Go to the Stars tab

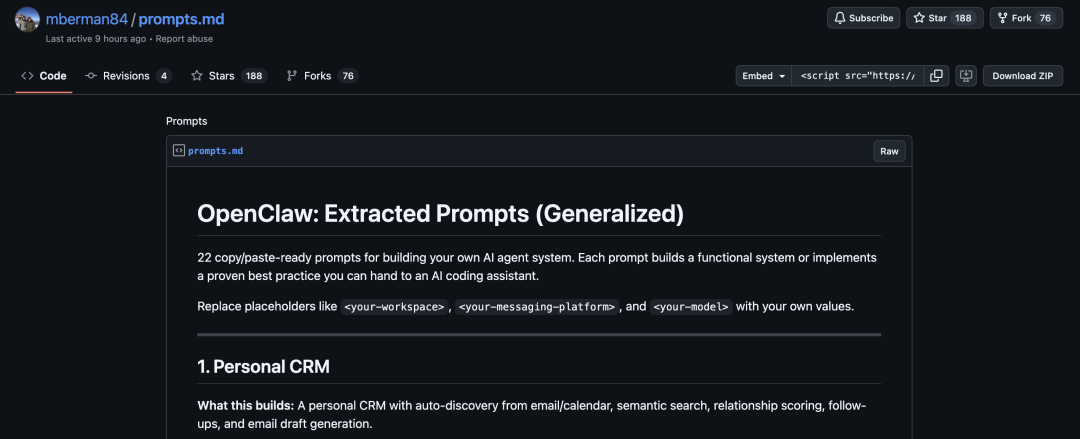point(228,76)
